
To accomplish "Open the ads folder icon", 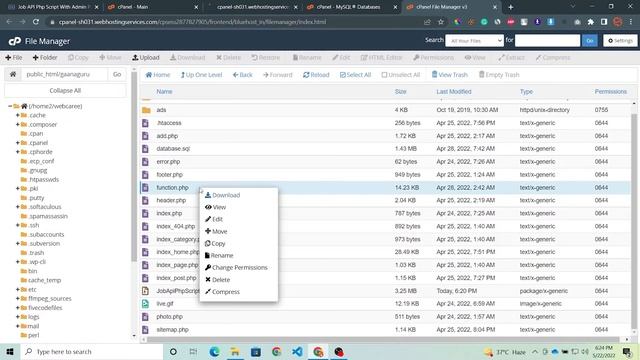I will click(146, 110).
